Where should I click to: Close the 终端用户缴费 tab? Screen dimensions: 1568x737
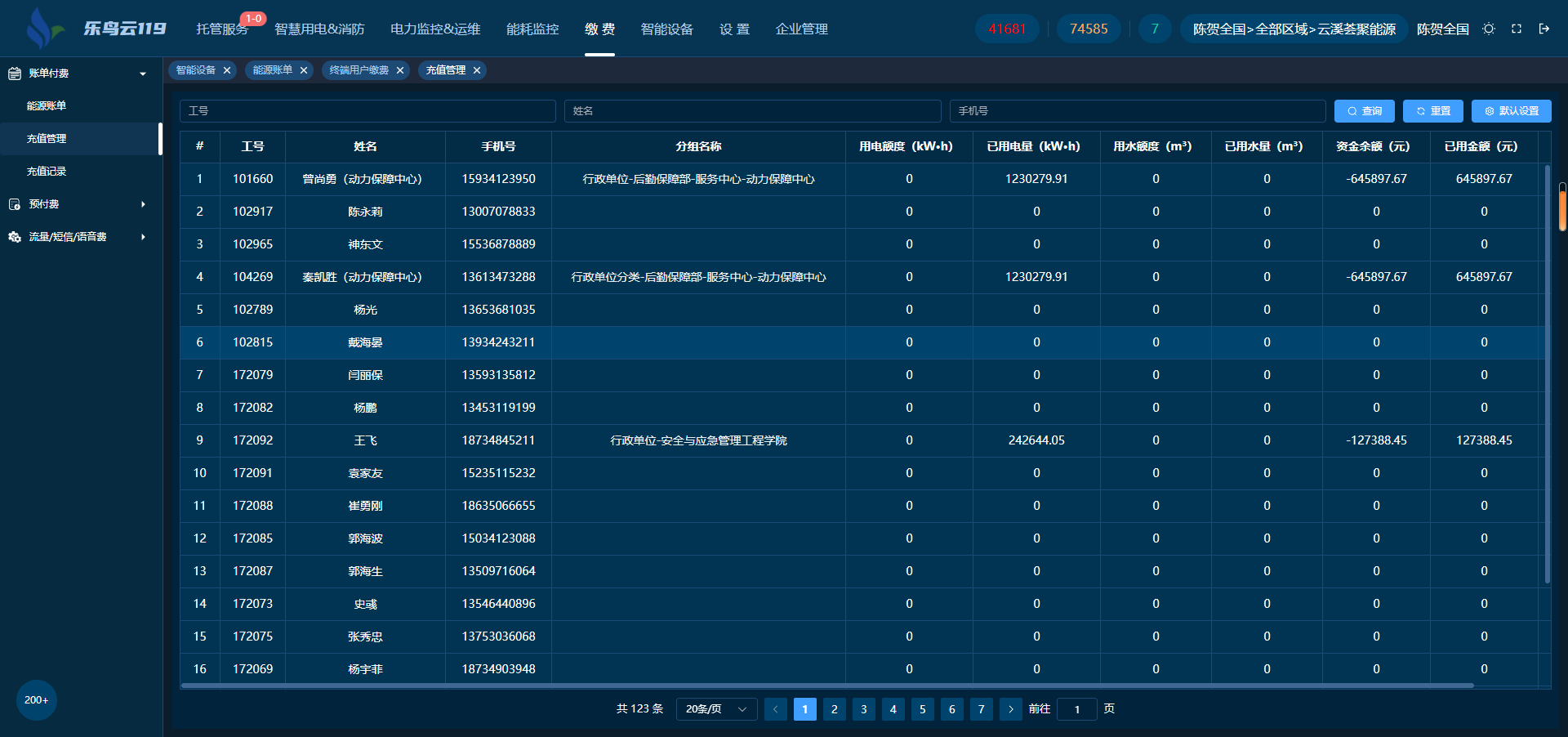point(400,70)
